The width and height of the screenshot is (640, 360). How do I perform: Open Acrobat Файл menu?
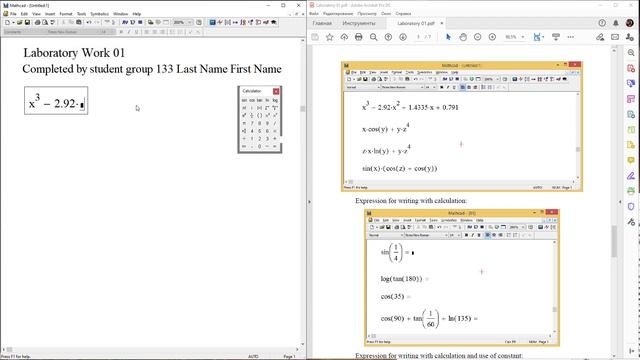(313, 13)
